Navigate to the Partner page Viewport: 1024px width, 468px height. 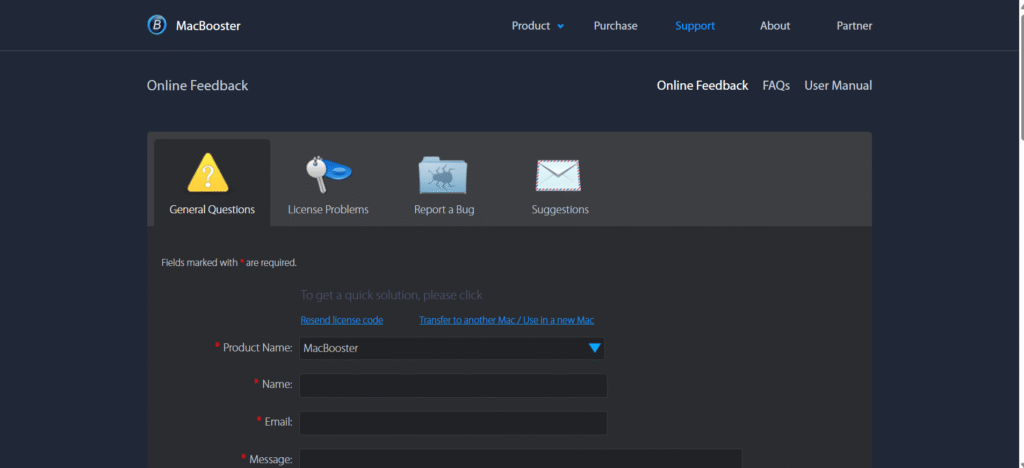point(854,26)
